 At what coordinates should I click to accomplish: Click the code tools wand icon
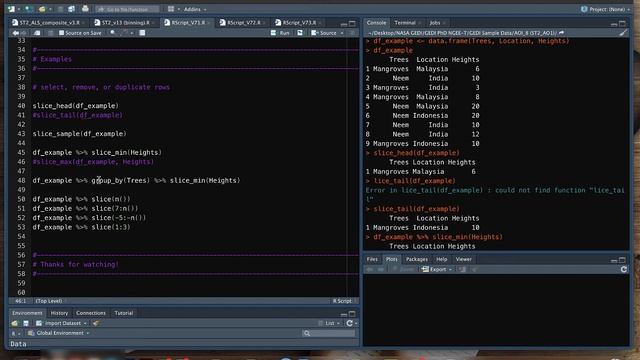click(125, 33)
